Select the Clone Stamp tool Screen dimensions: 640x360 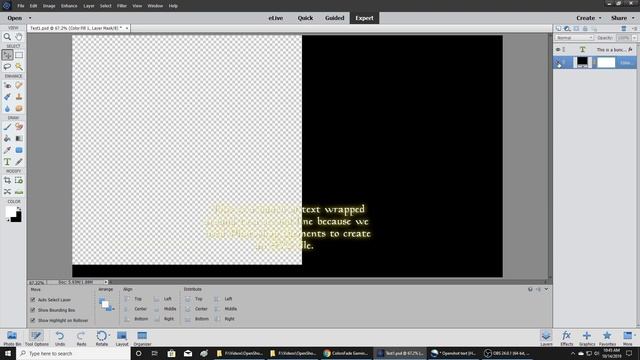click(19, 97)
